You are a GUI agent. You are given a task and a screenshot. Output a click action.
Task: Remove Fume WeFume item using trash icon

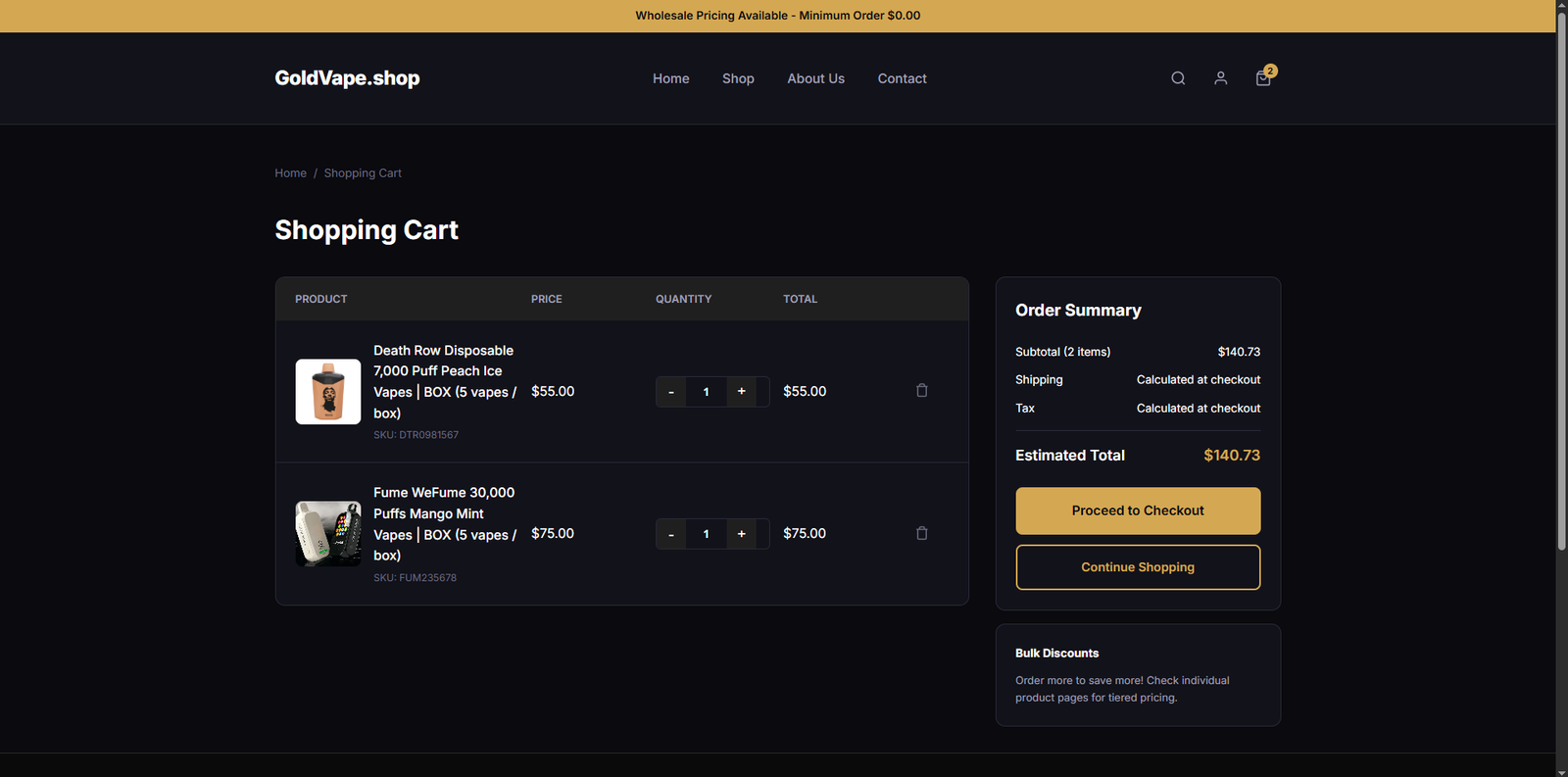(x=921, y=534)
